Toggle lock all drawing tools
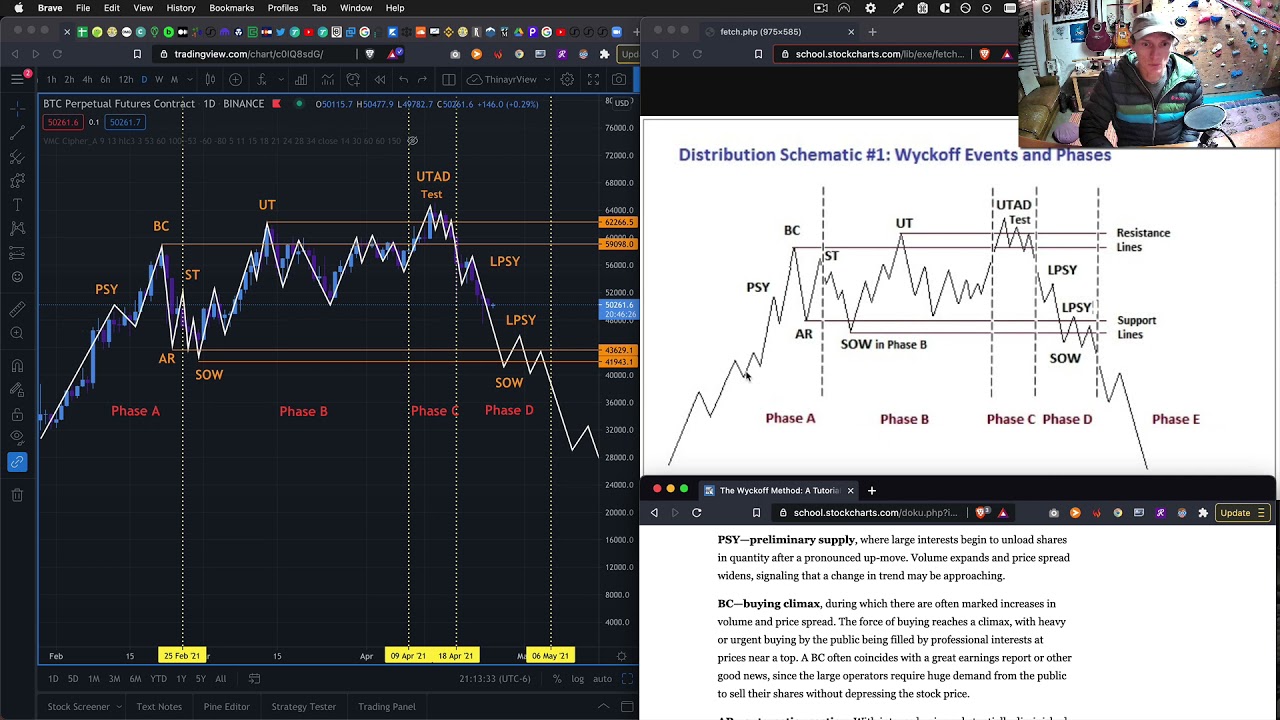Image resolution: width=1280 pixels, height=720 pixels. point(17,414)
